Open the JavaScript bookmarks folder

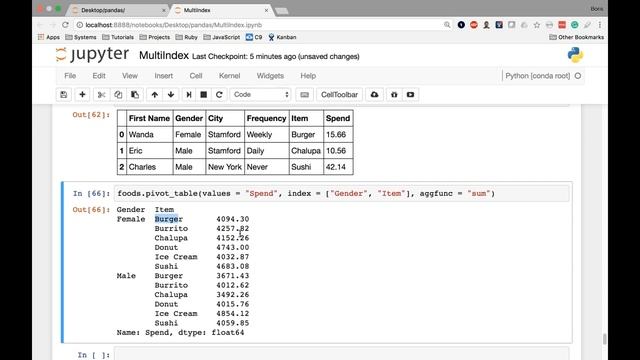coord(222,37)
